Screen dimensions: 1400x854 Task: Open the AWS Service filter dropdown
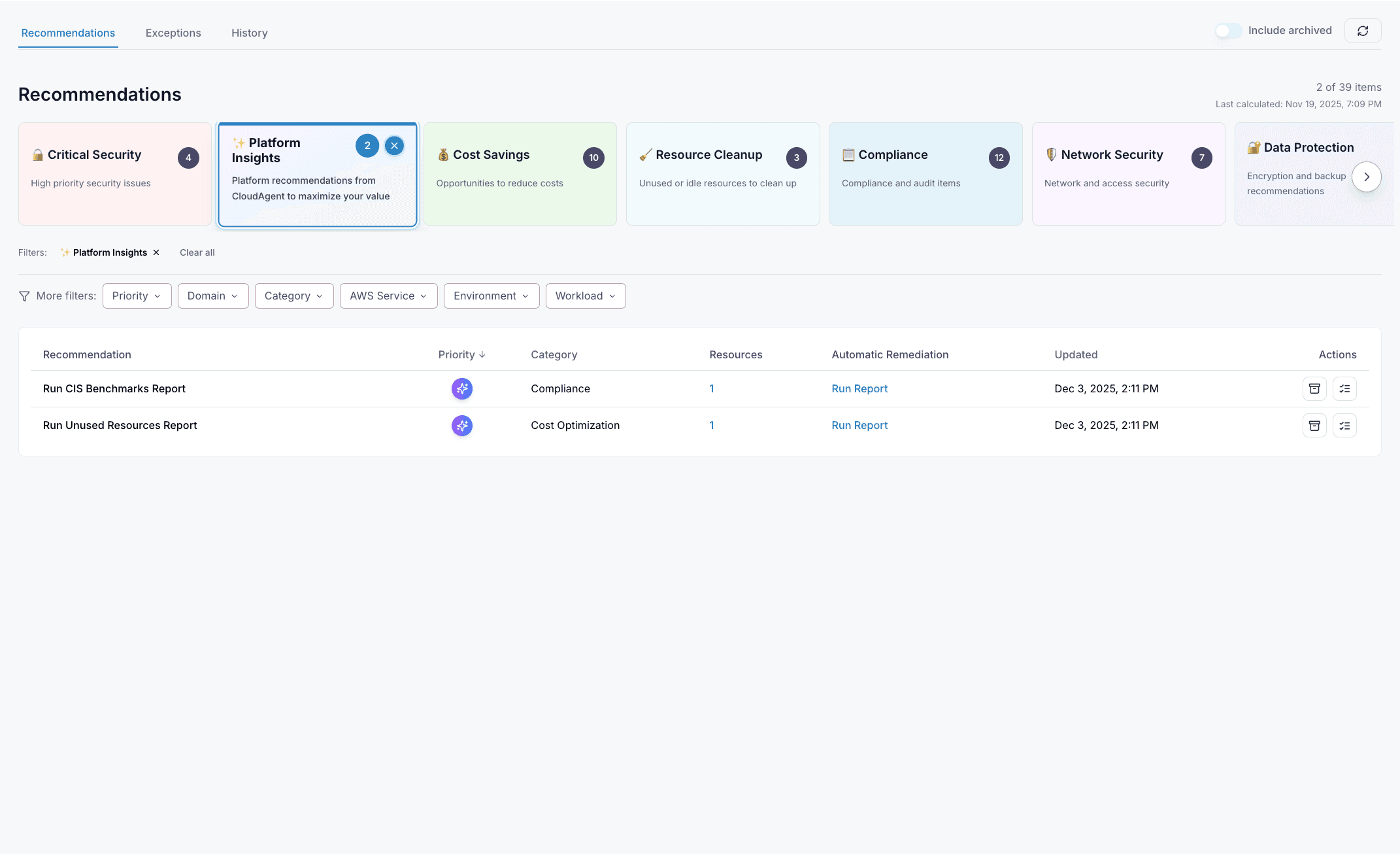pos(388,296)
